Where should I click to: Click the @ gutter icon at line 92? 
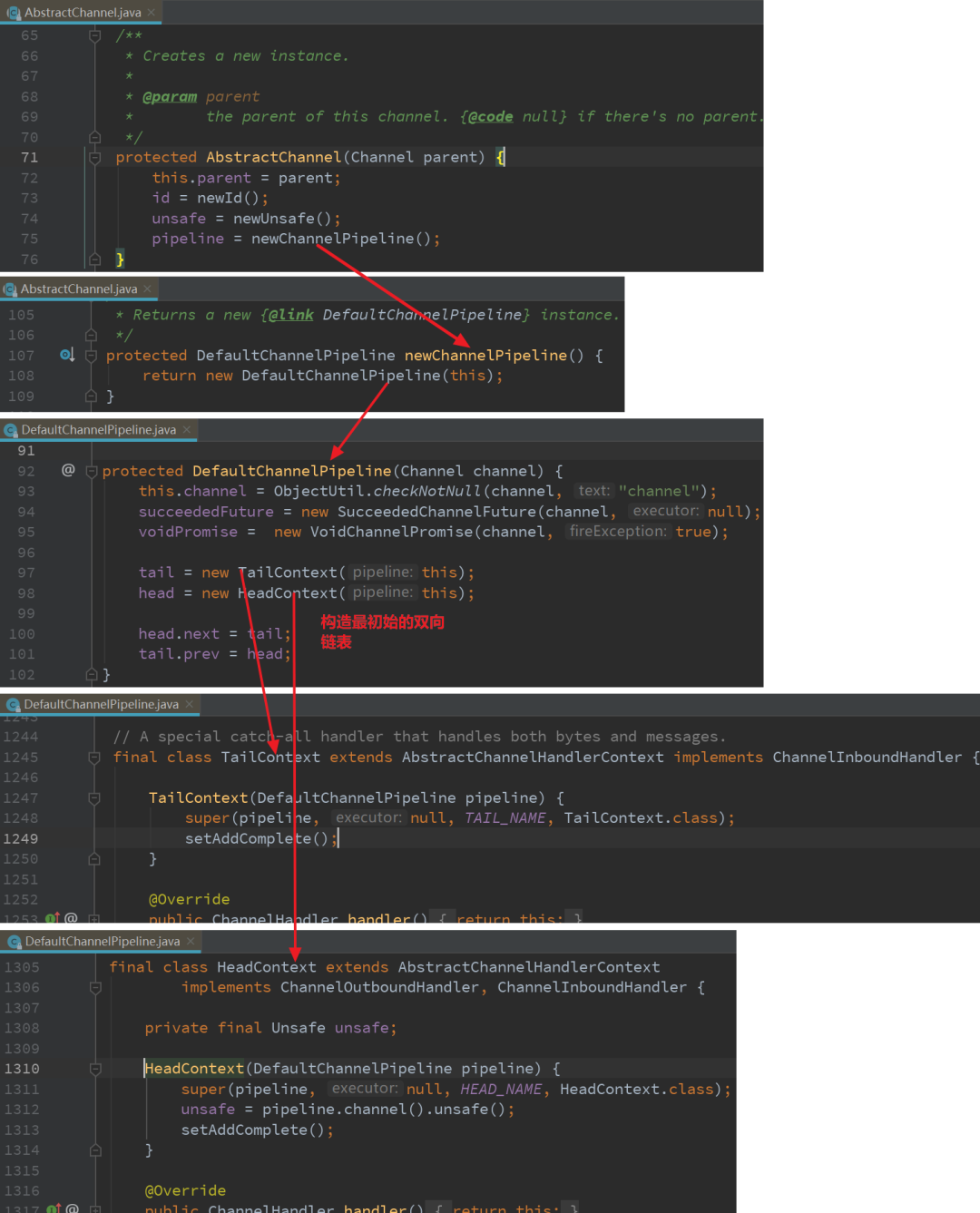point(68,470)
